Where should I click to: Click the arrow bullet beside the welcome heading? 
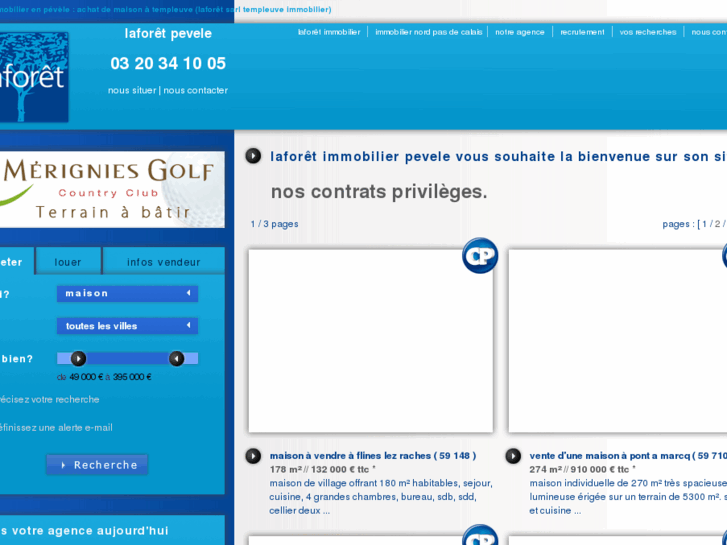pyautogui.click(x=253, y=155)
